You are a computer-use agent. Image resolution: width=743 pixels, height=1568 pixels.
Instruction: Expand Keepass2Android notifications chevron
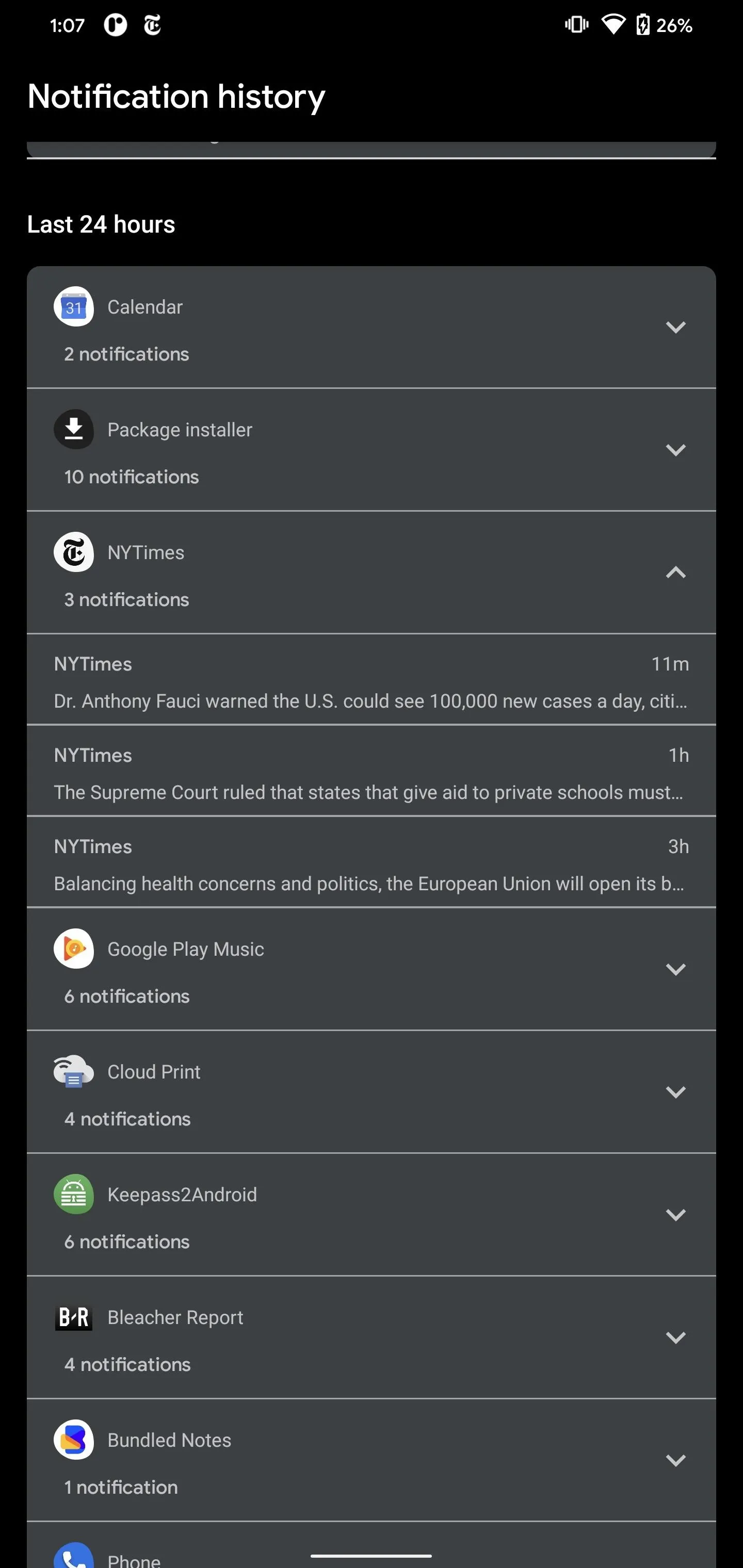(x=675, y=1215)
